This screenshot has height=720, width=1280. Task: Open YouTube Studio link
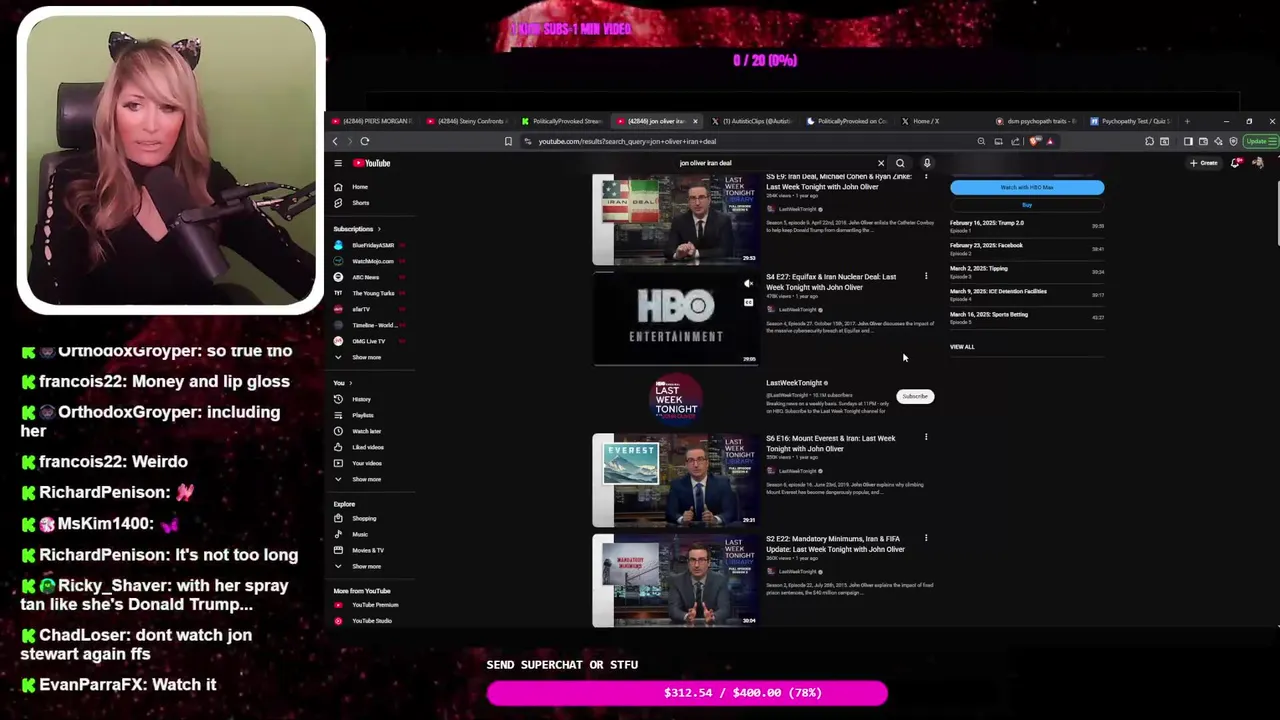pos(371,621)
